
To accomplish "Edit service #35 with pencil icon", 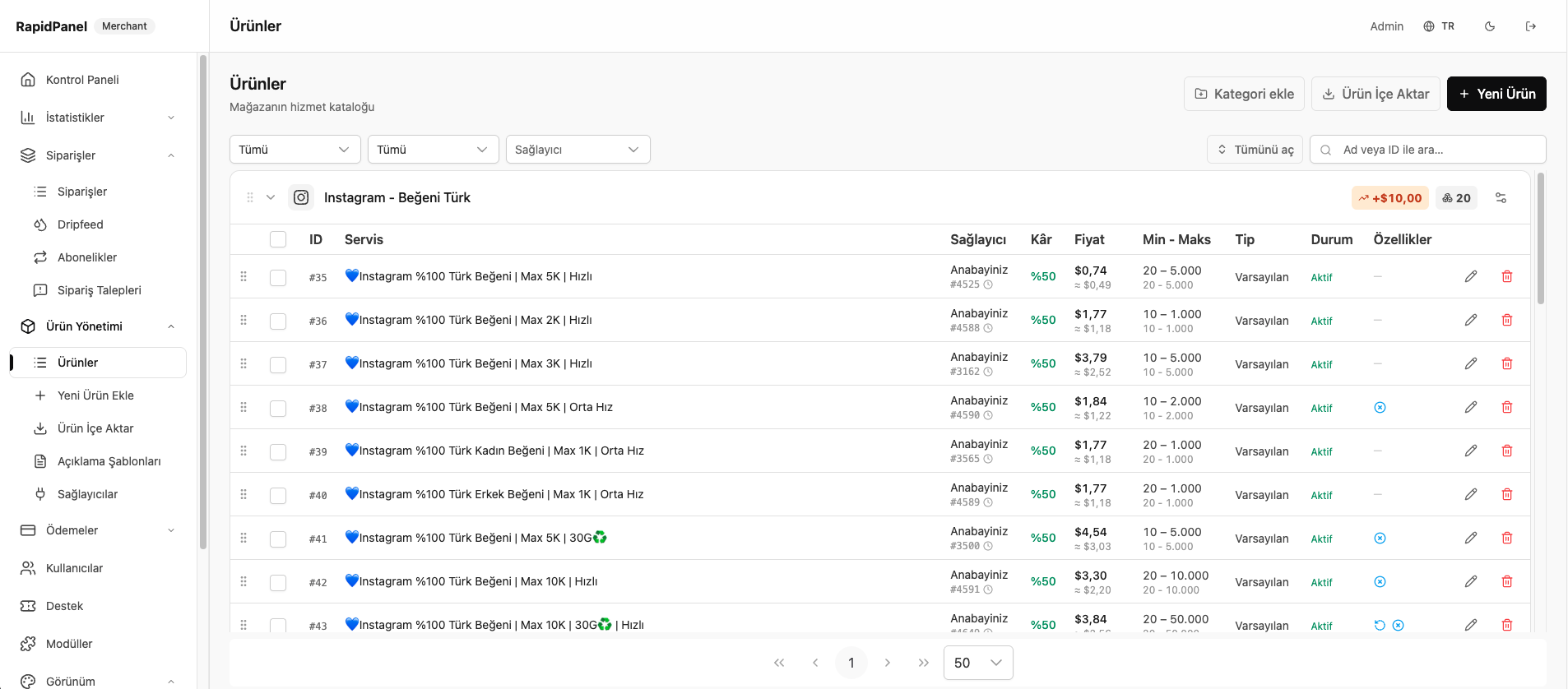I will pos(1471,276).
